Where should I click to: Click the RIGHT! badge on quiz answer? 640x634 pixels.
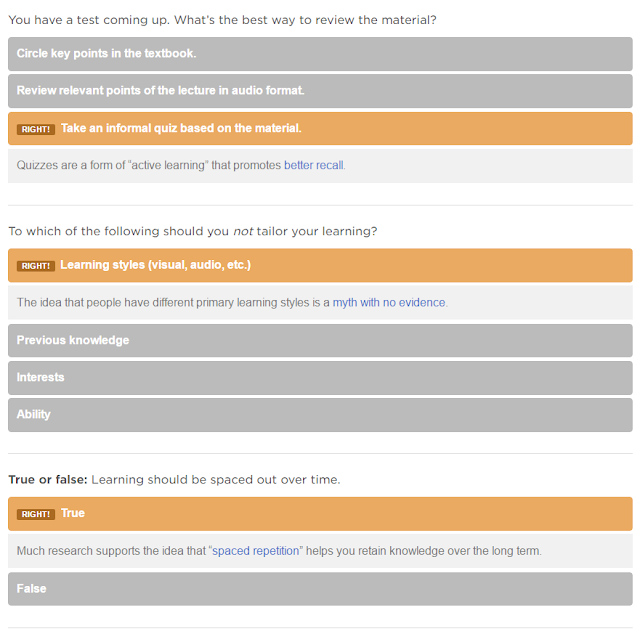pyautogui.click(x=36, y=129)
